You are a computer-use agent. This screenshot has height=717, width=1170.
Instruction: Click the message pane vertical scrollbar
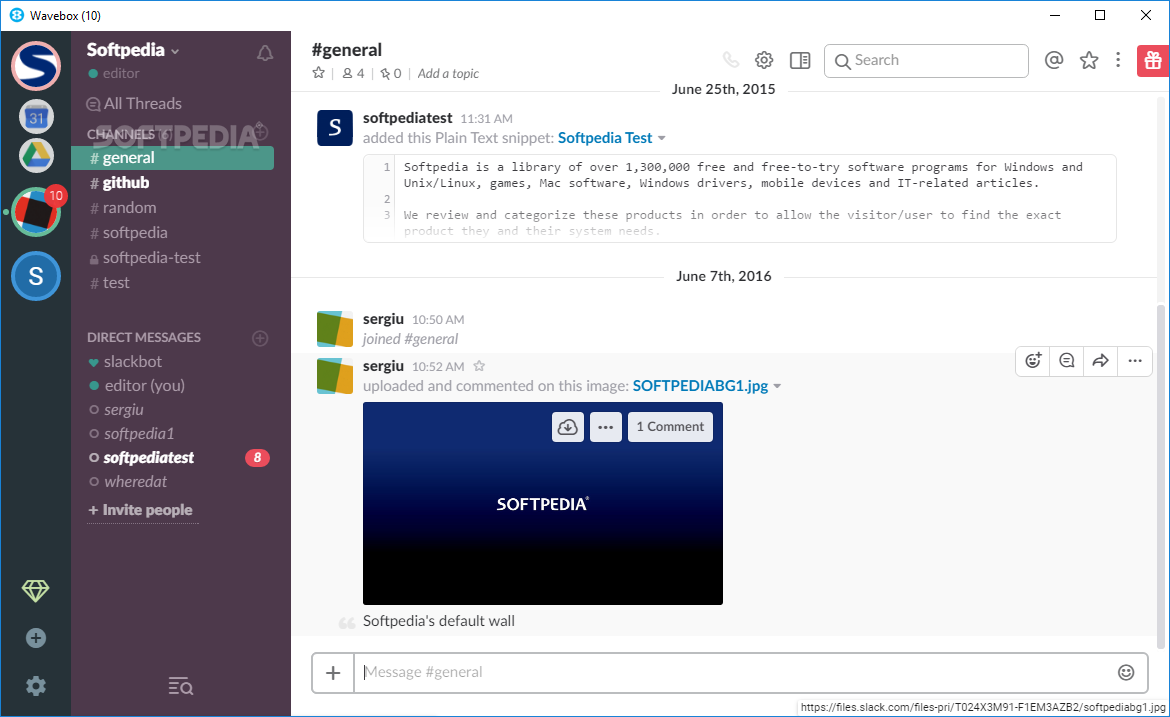[x=1160, y=478]
